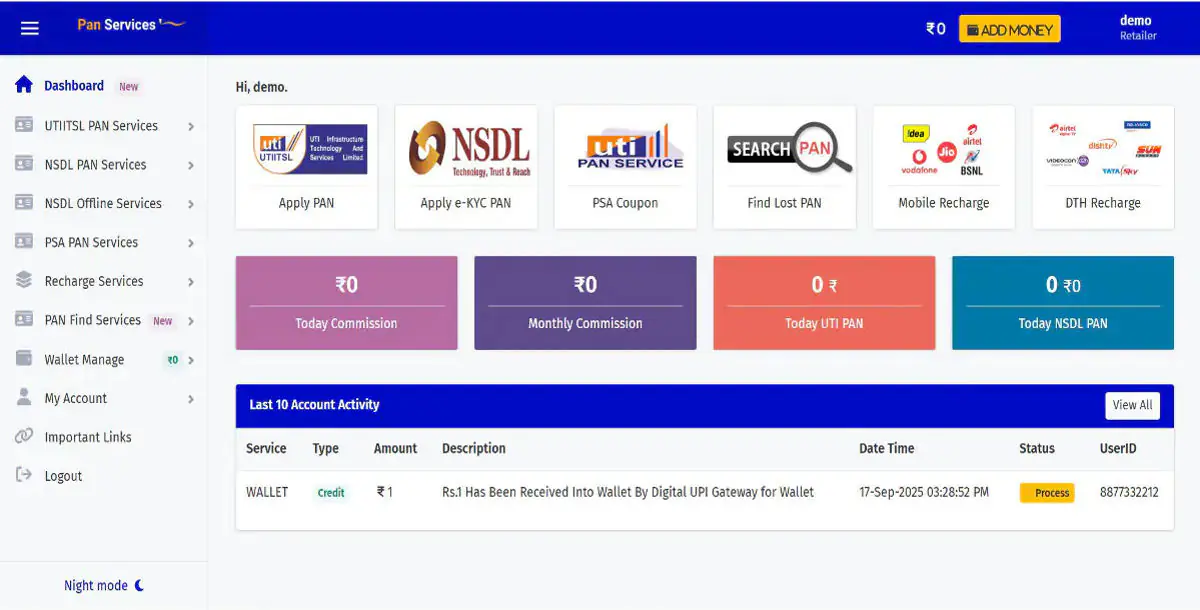Image resolution: width=1200 pixels, height=610 pixels.
Task: Open the PSA Coupon service
Action: (x=625, y=167)
